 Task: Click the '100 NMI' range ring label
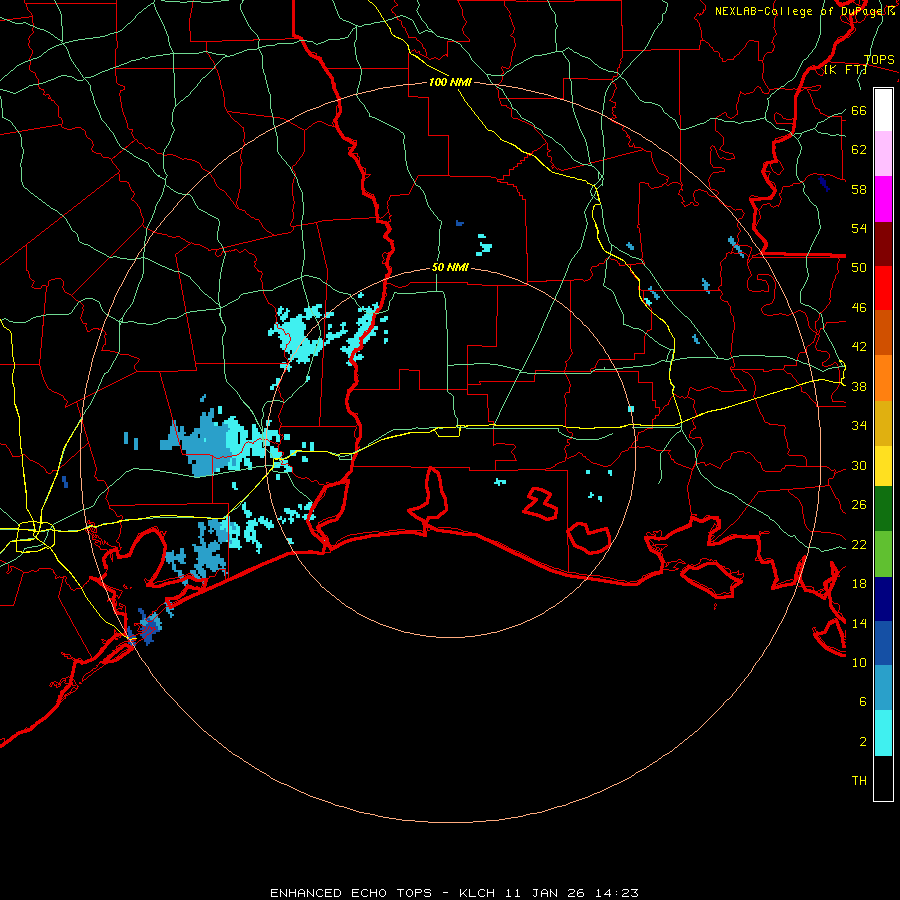(x=450, y=82)
